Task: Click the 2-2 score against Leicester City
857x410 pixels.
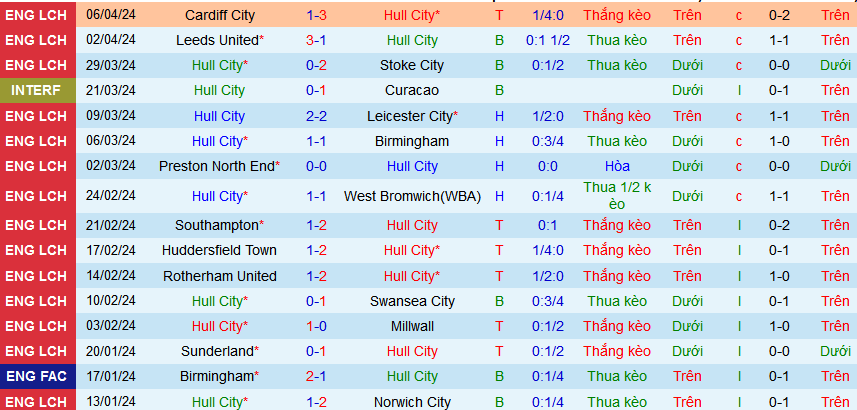Action: pos(315,116)
